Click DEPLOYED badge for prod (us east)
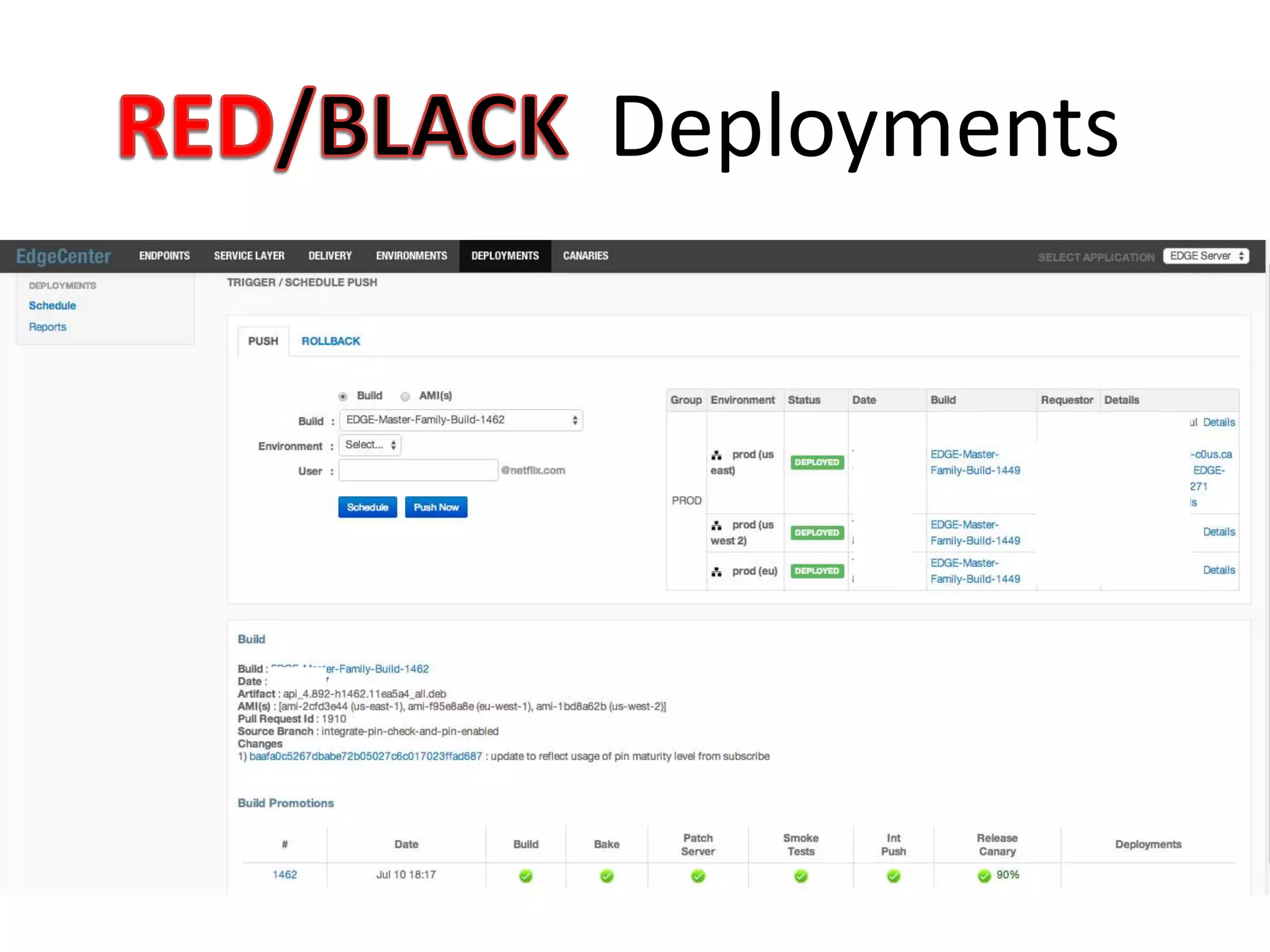 (x=817, y=462)
